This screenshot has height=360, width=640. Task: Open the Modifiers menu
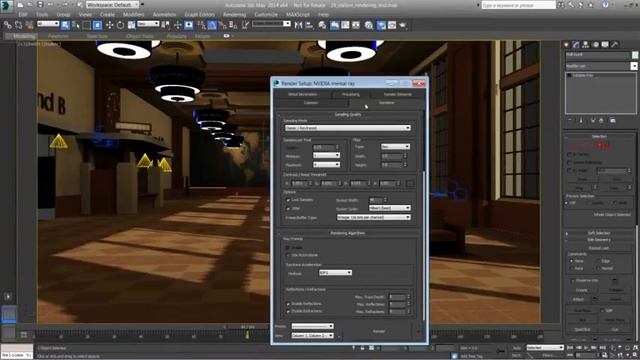(x=133, y=14)
